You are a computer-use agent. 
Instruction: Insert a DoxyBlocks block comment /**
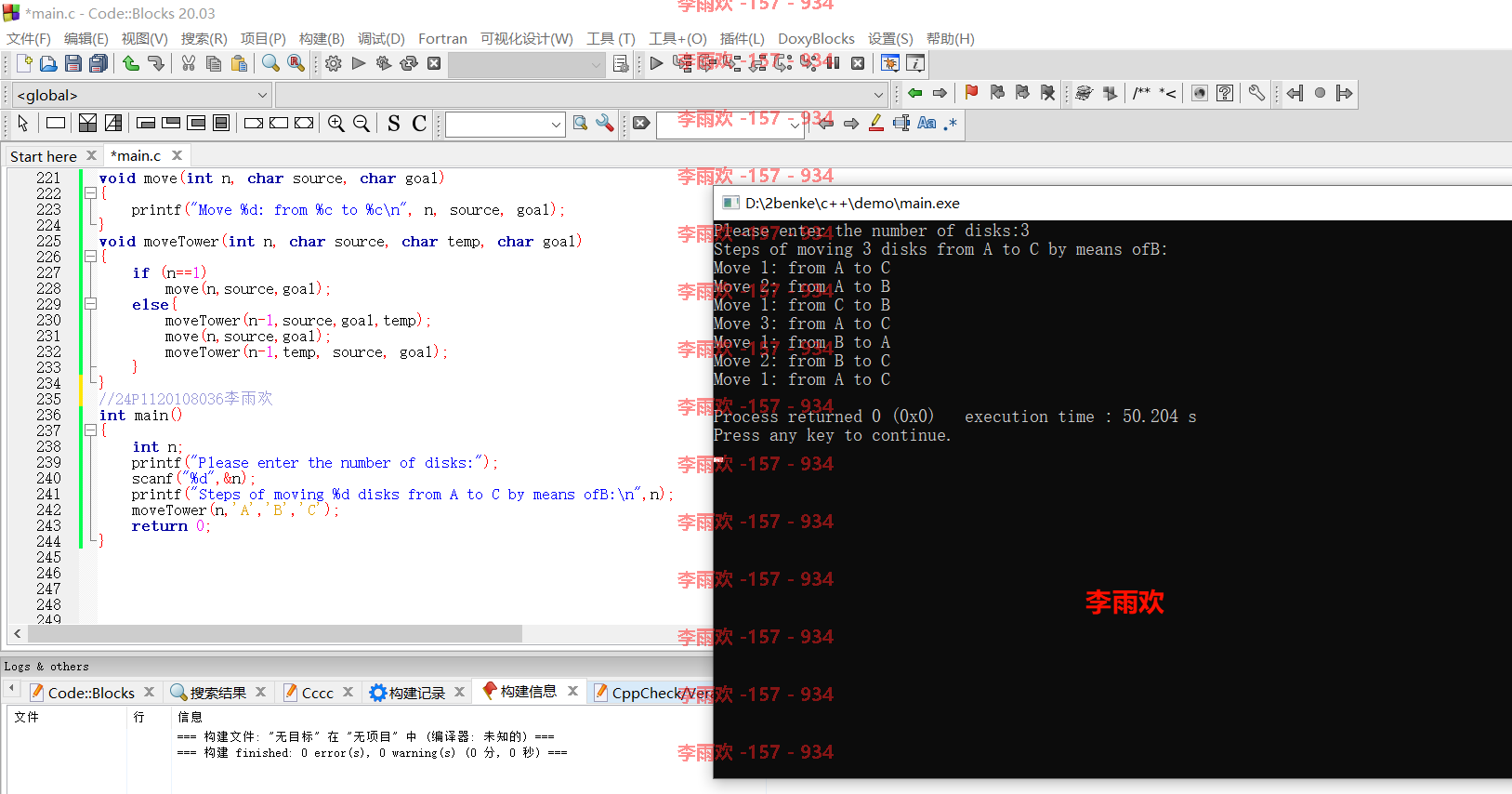tap(1141, 93)
